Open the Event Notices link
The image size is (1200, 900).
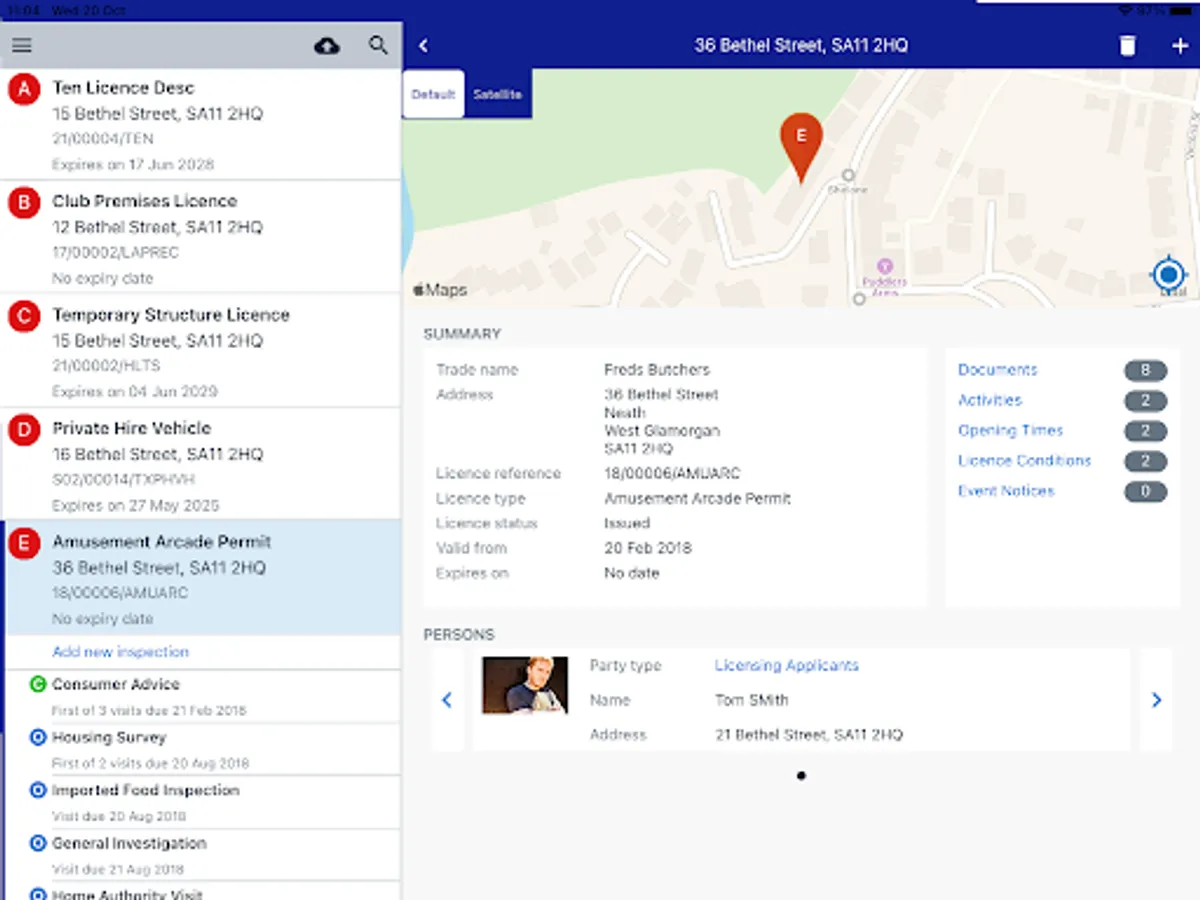(1006, 491)
